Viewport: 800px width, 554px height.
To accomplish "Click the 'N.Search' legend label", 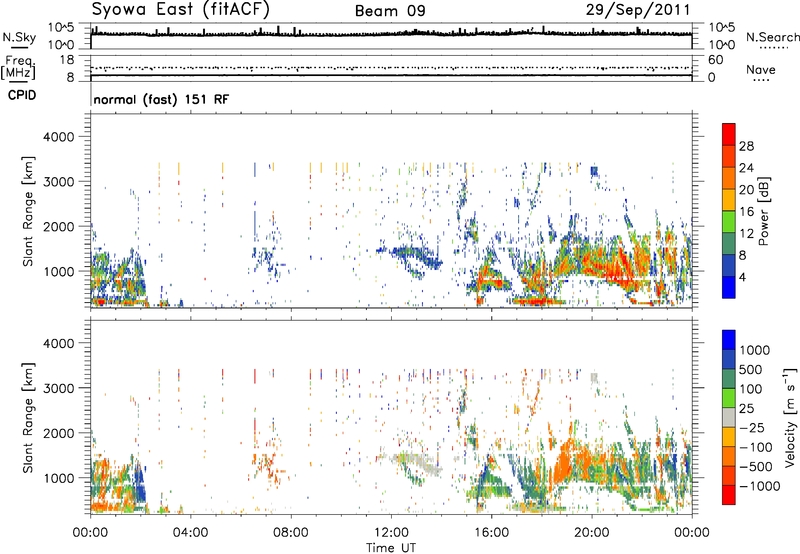I will coord(772,37).
